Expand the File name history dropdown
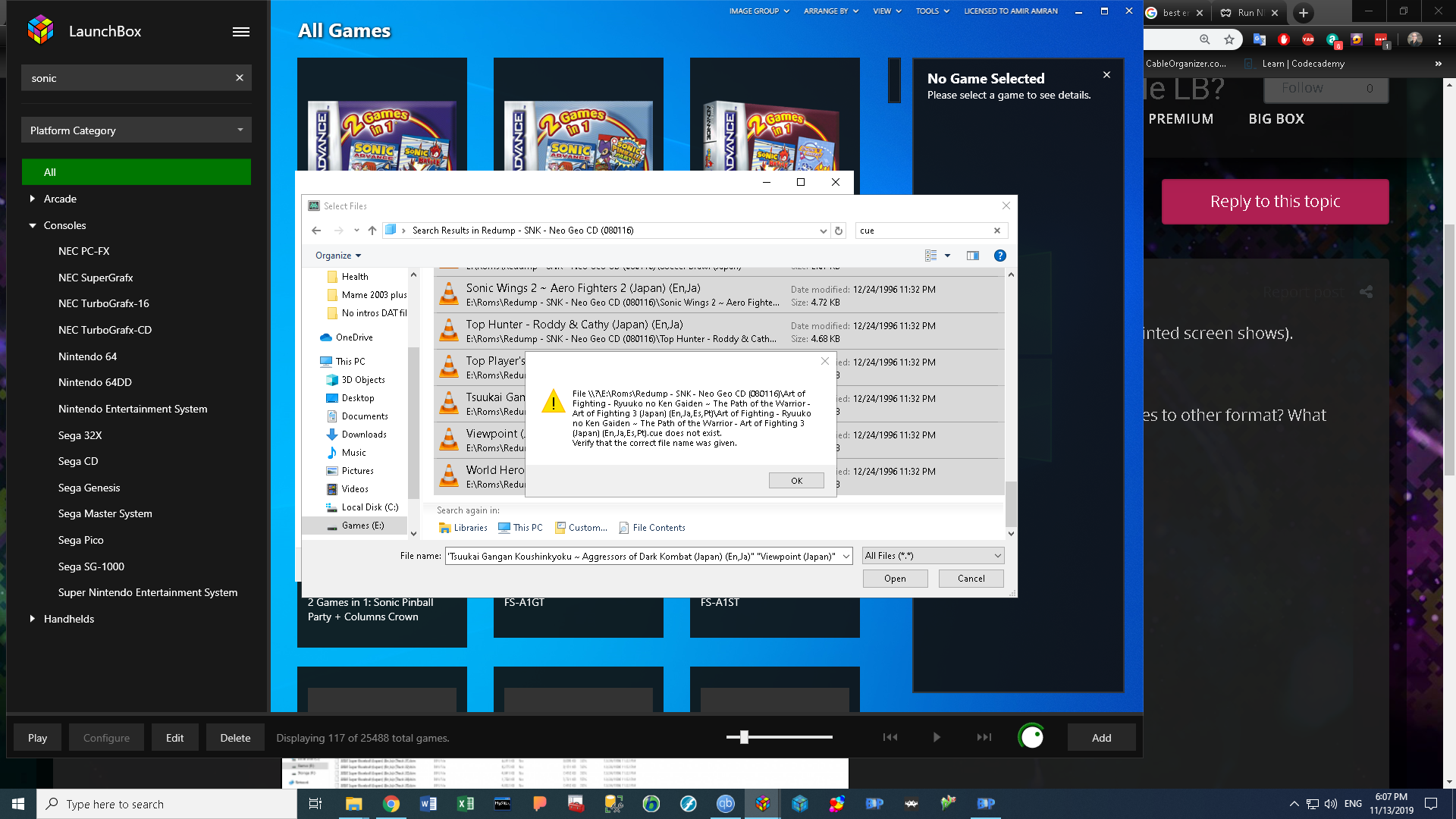The image size is (1456, 819). click(846, 557)
